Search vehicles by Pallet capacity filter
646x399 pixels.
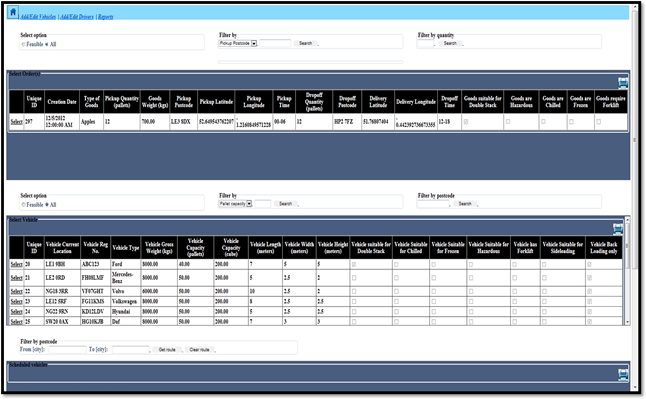286,204
